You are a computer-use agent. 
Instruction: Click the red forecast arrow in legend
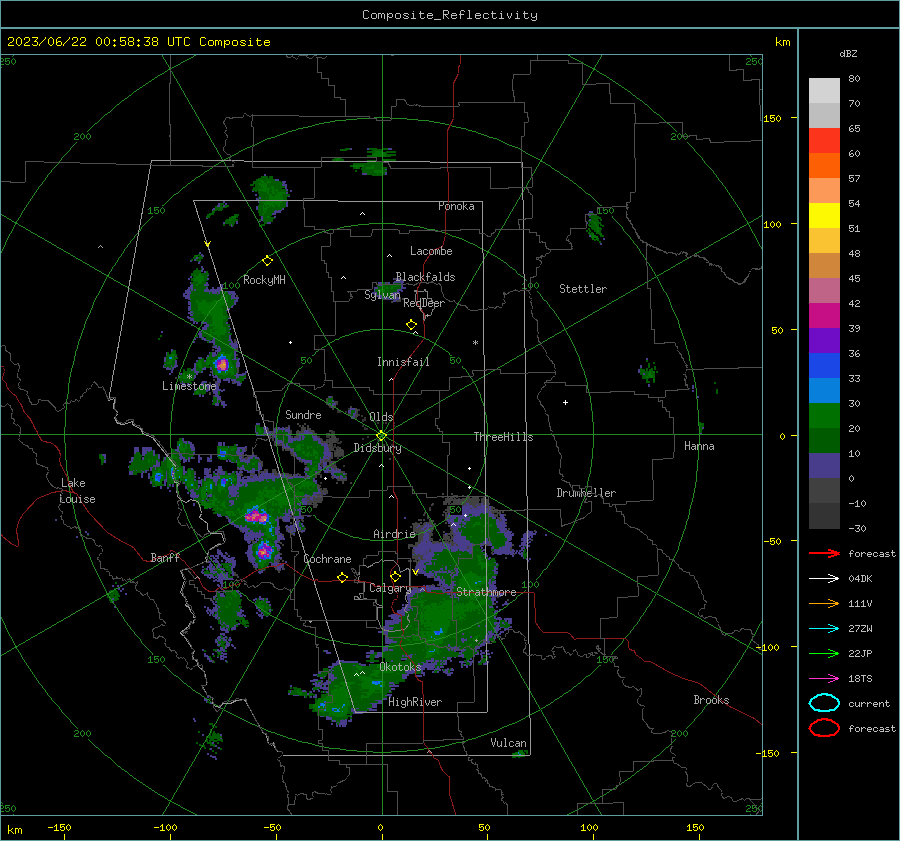coord(824,553)
